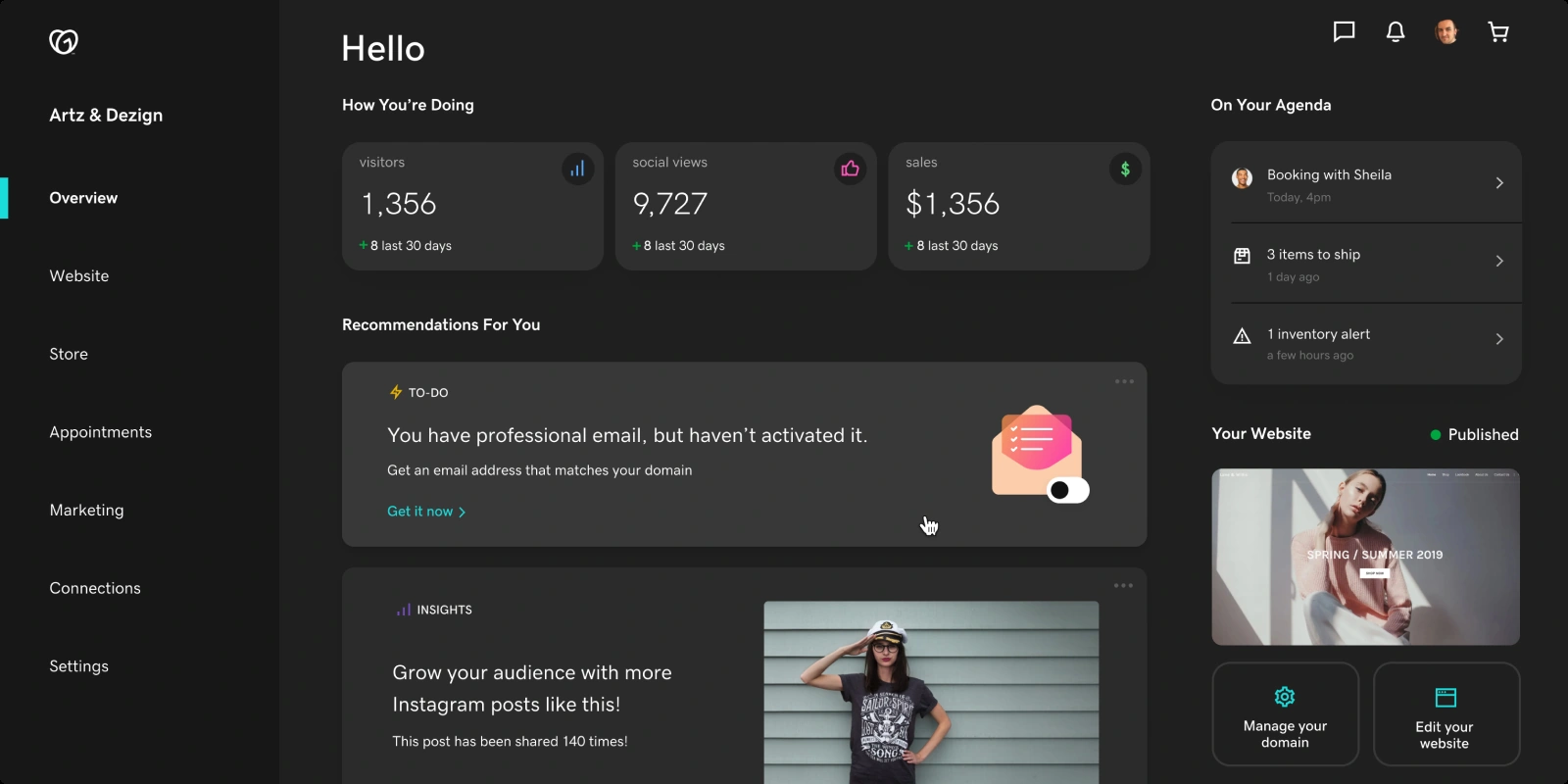Click the 'Today, 4pm' booking time
Image resolution: width=1568 pixels, height=784 pixels.
click(x=1298, y=197)
